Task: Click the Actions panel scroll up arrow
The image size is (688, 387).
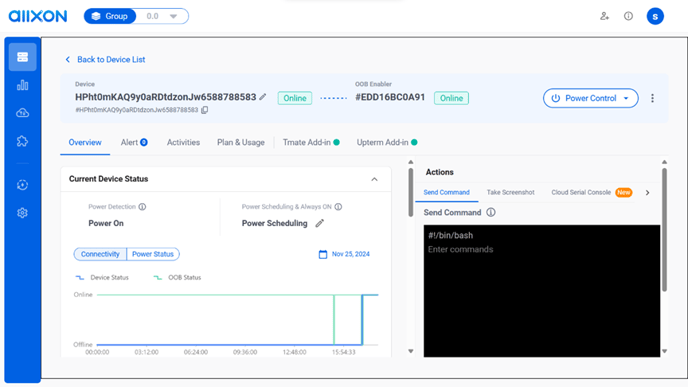Action: pyautogui.click(x=664, y=162)
